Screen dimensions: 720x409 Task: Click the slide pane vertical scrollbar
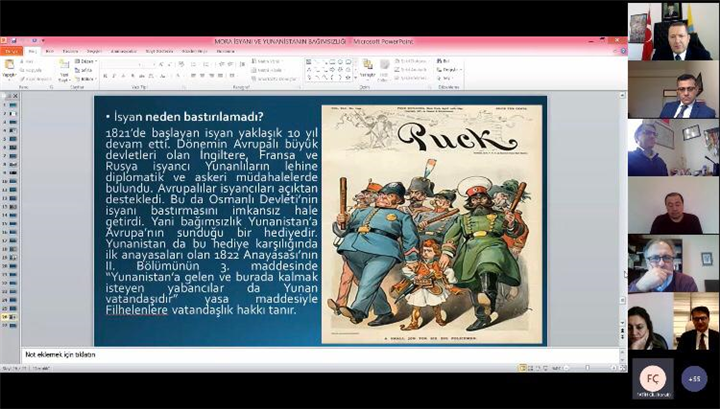tap(623, 207)
